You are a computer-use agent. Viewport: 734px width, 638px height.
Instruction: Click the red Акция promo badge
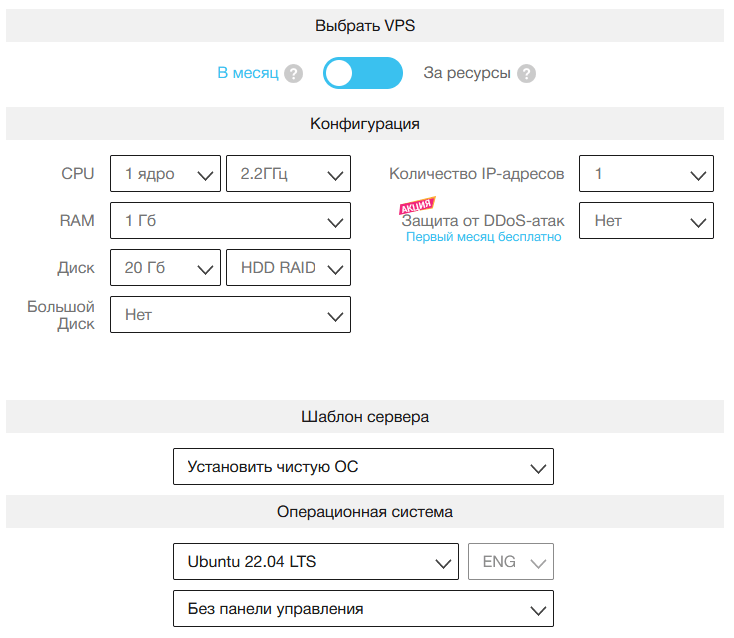416,207
